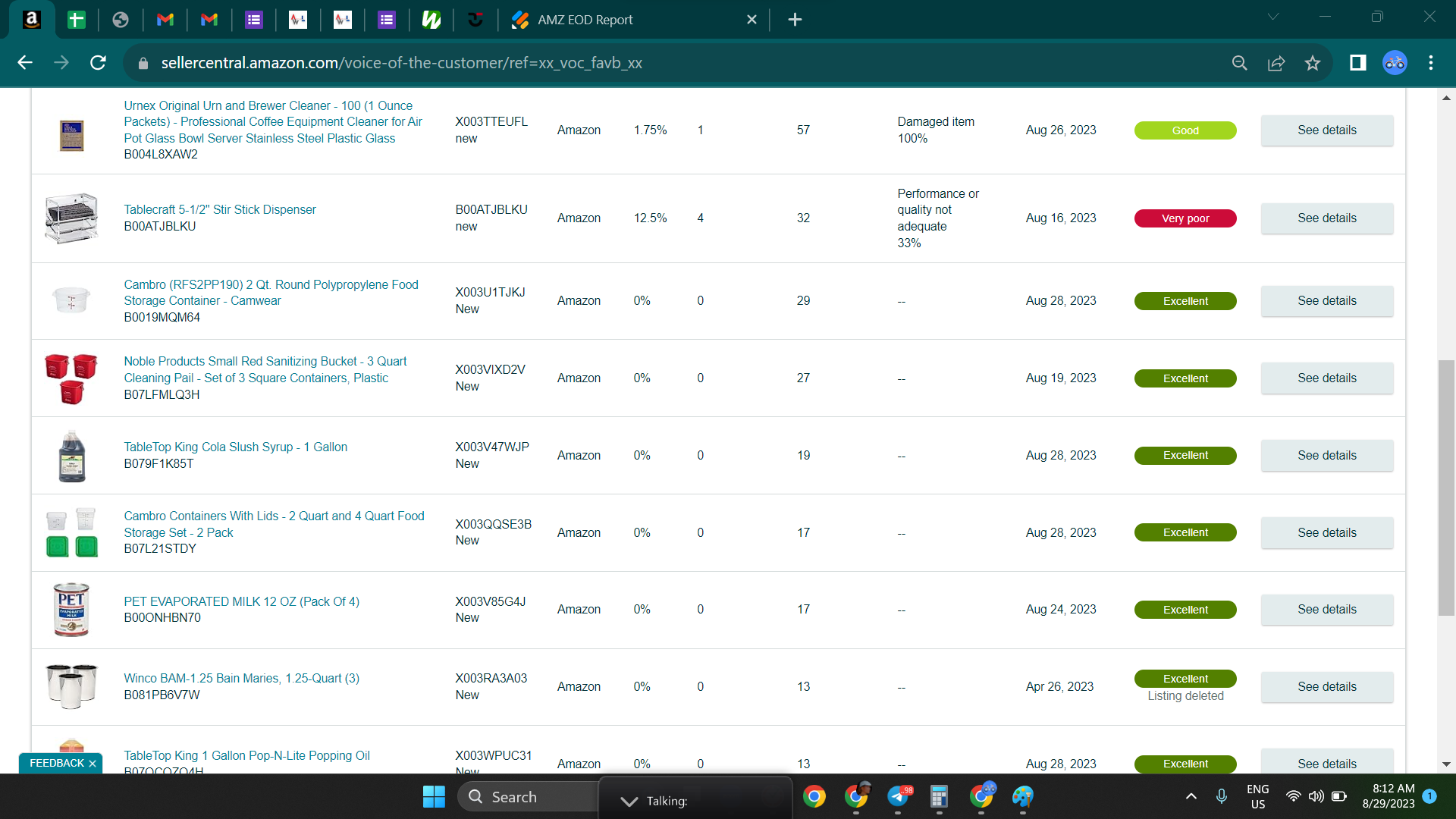Click the vertical scrollbar up arrow
This screenshot has width=1456, height=819.
[1446, 98]
